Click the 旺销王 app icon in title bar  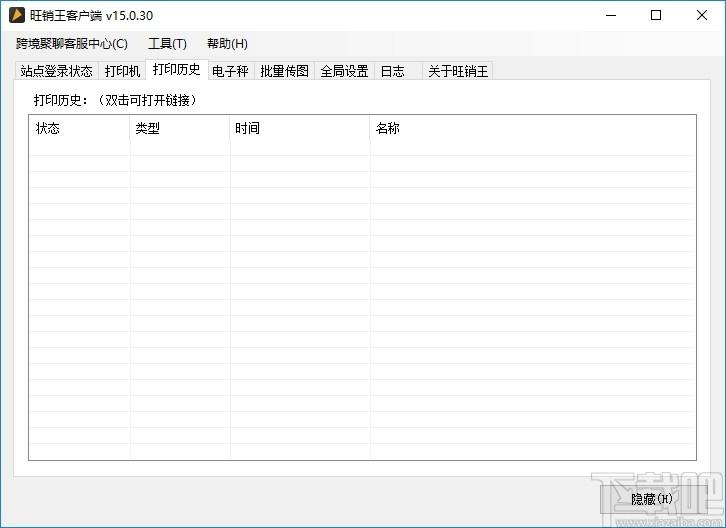click(17, 15)
